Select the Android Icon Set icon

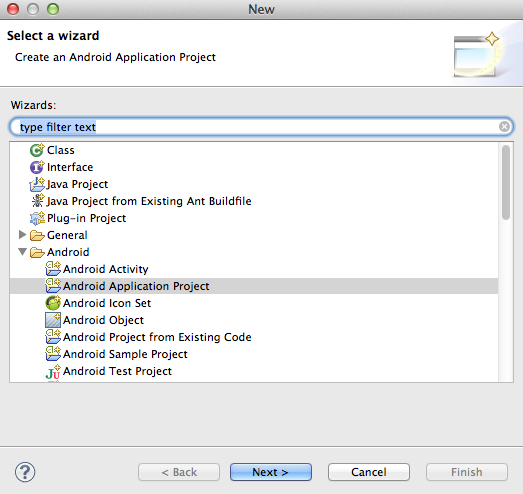pos(53,303)
